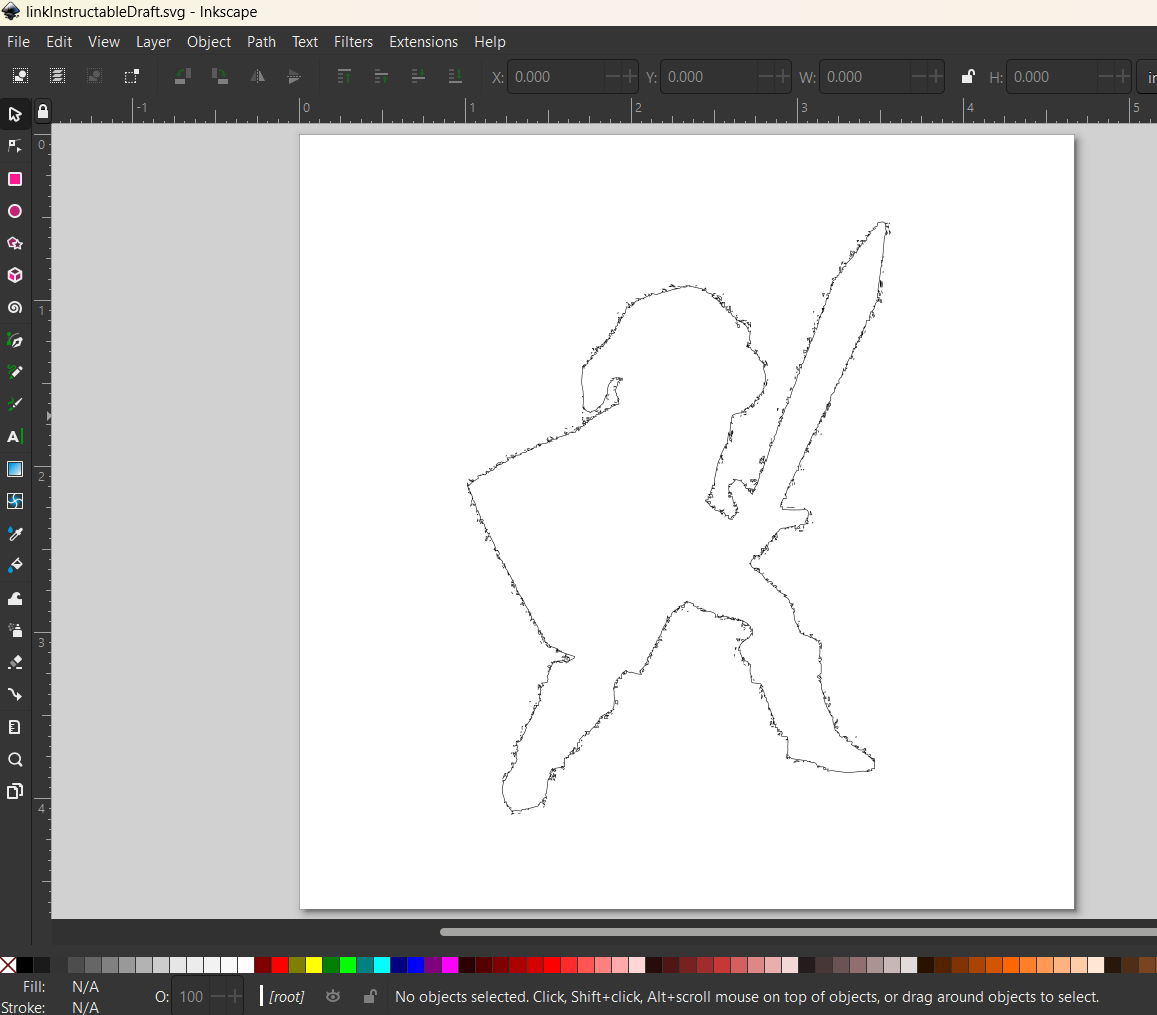Open the Spiral tool

[x=15, y=308]
